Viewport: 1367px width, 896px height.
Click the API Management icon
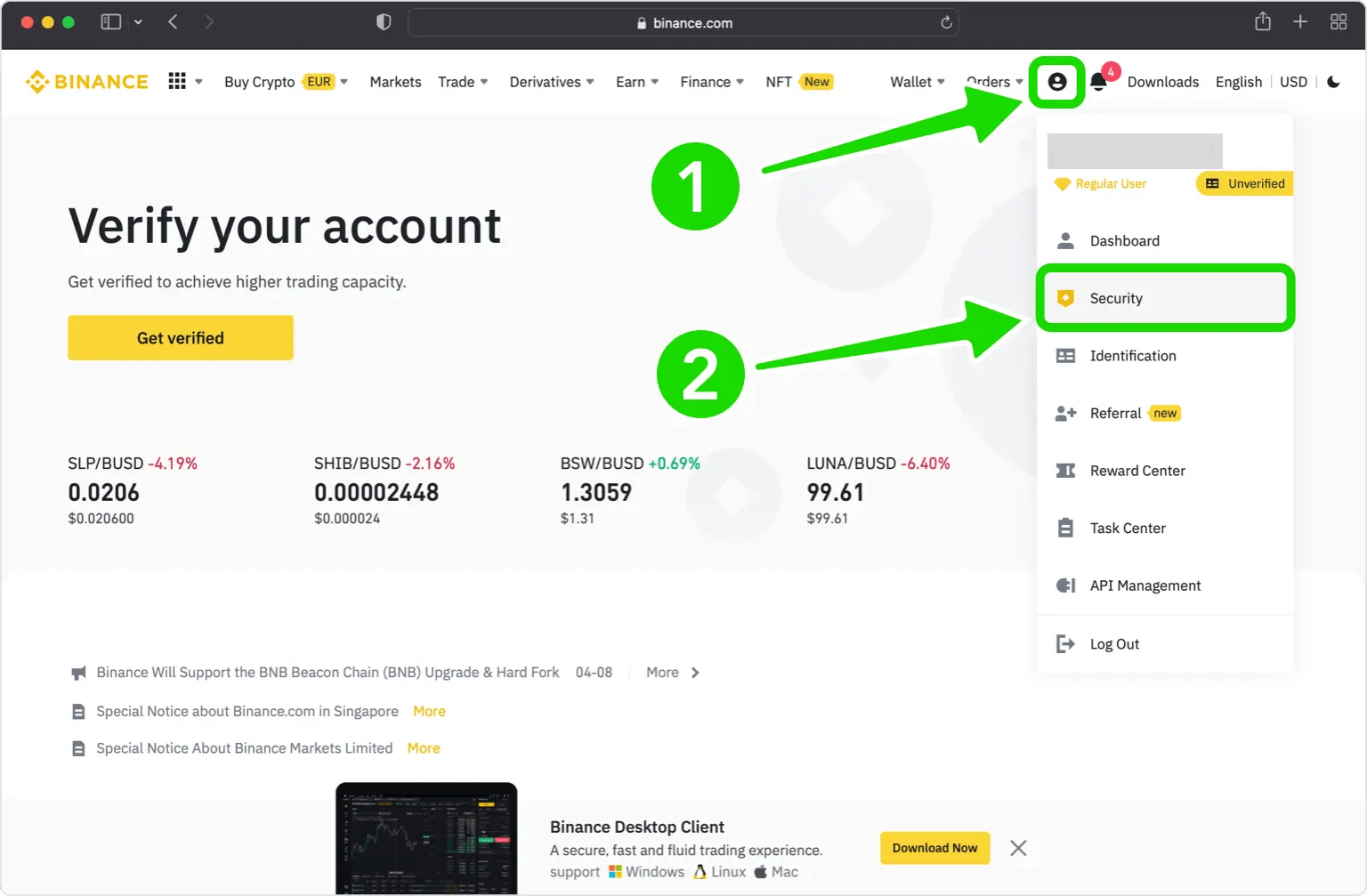coord(1065,585)
